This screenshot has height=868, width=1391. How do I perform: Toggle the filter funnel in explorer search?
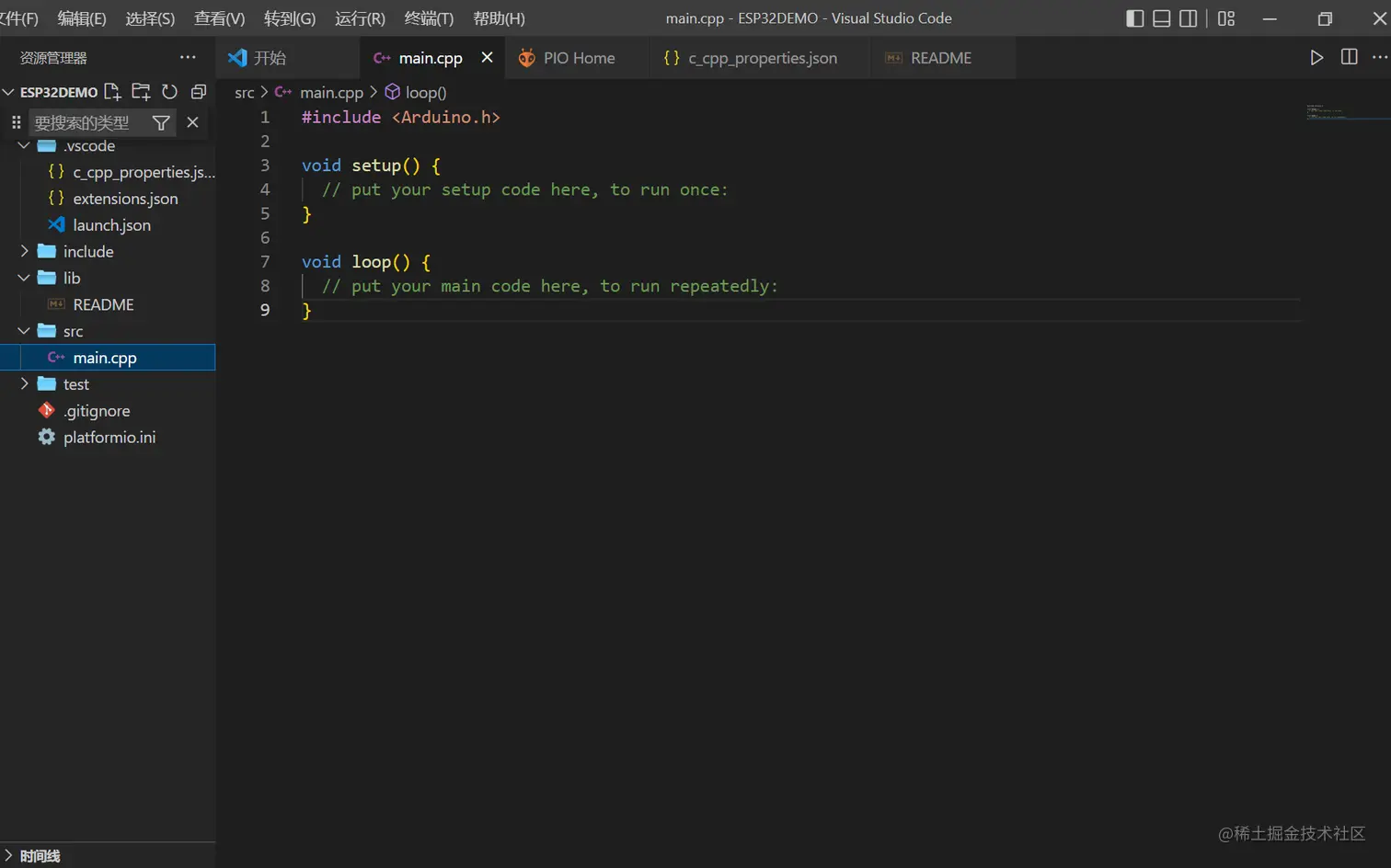pos(161,122)
